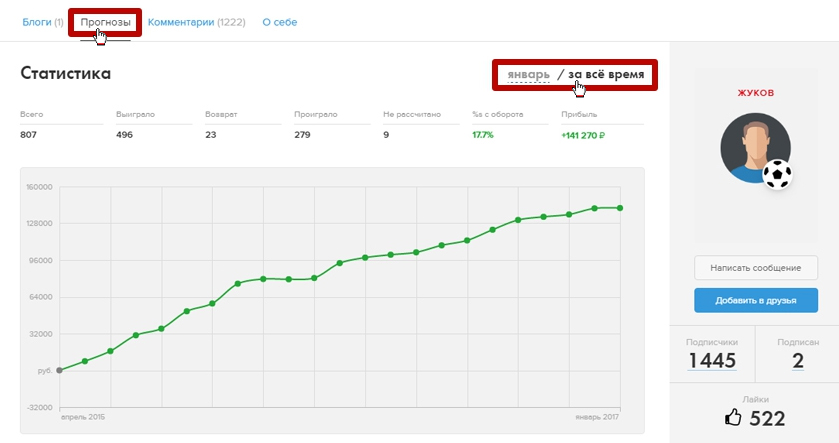Click the gray starting point on chart
The image size is (839, 443).
[59, 370]
